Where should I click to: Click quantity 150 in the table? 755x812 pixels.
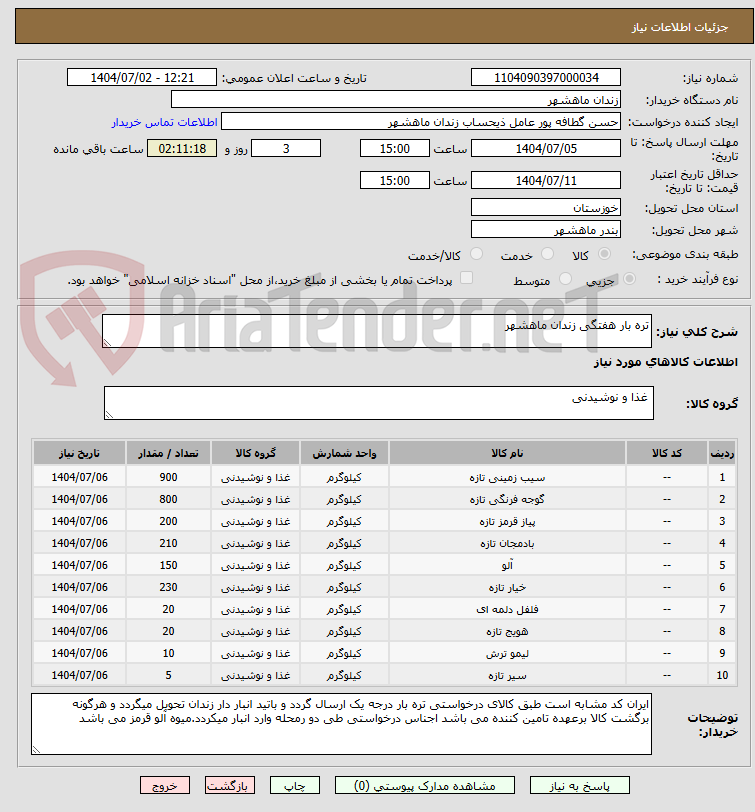[168, 565]
